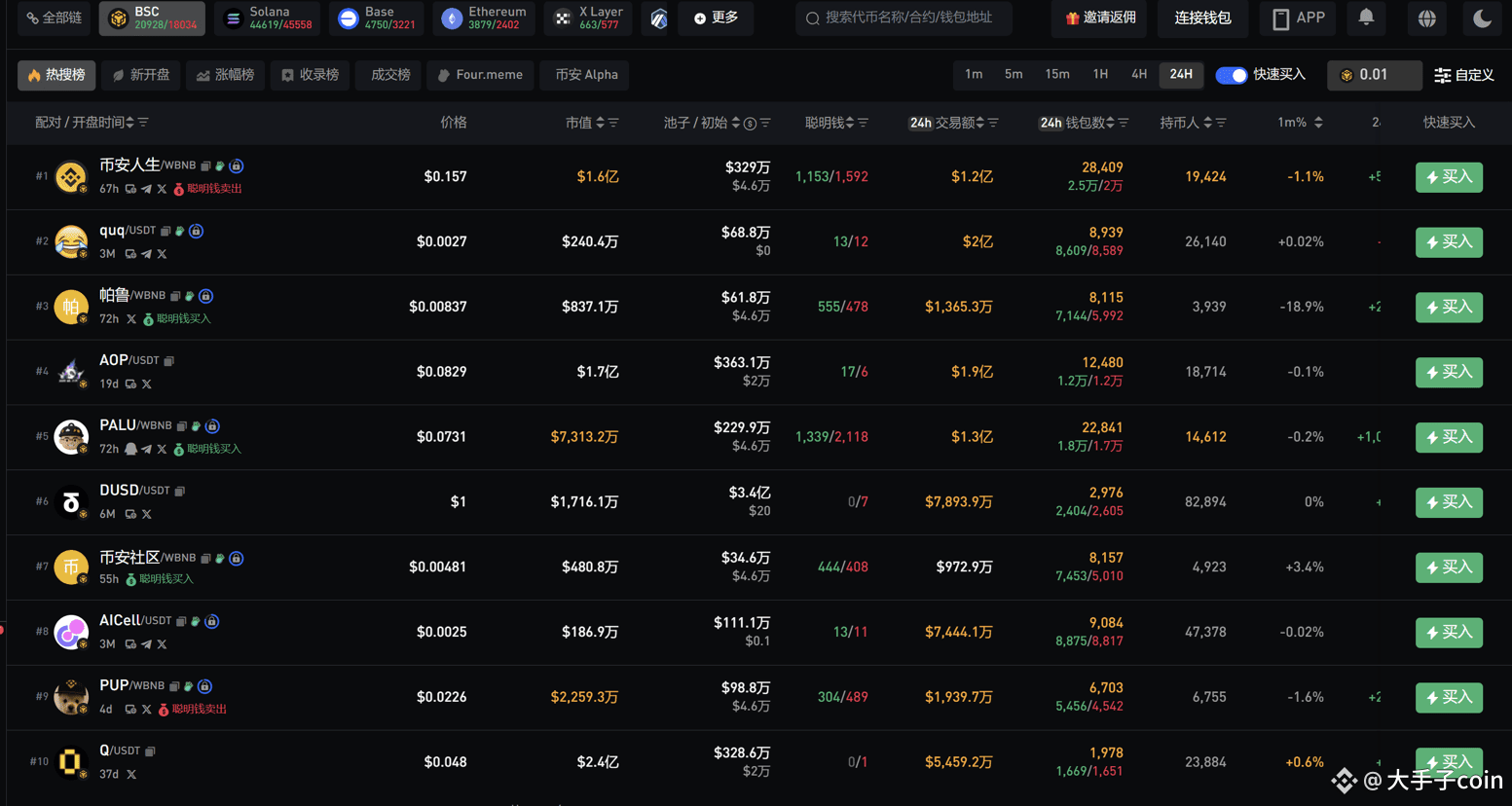Click the pool currency dollar toggle icon

coord(750,124)
